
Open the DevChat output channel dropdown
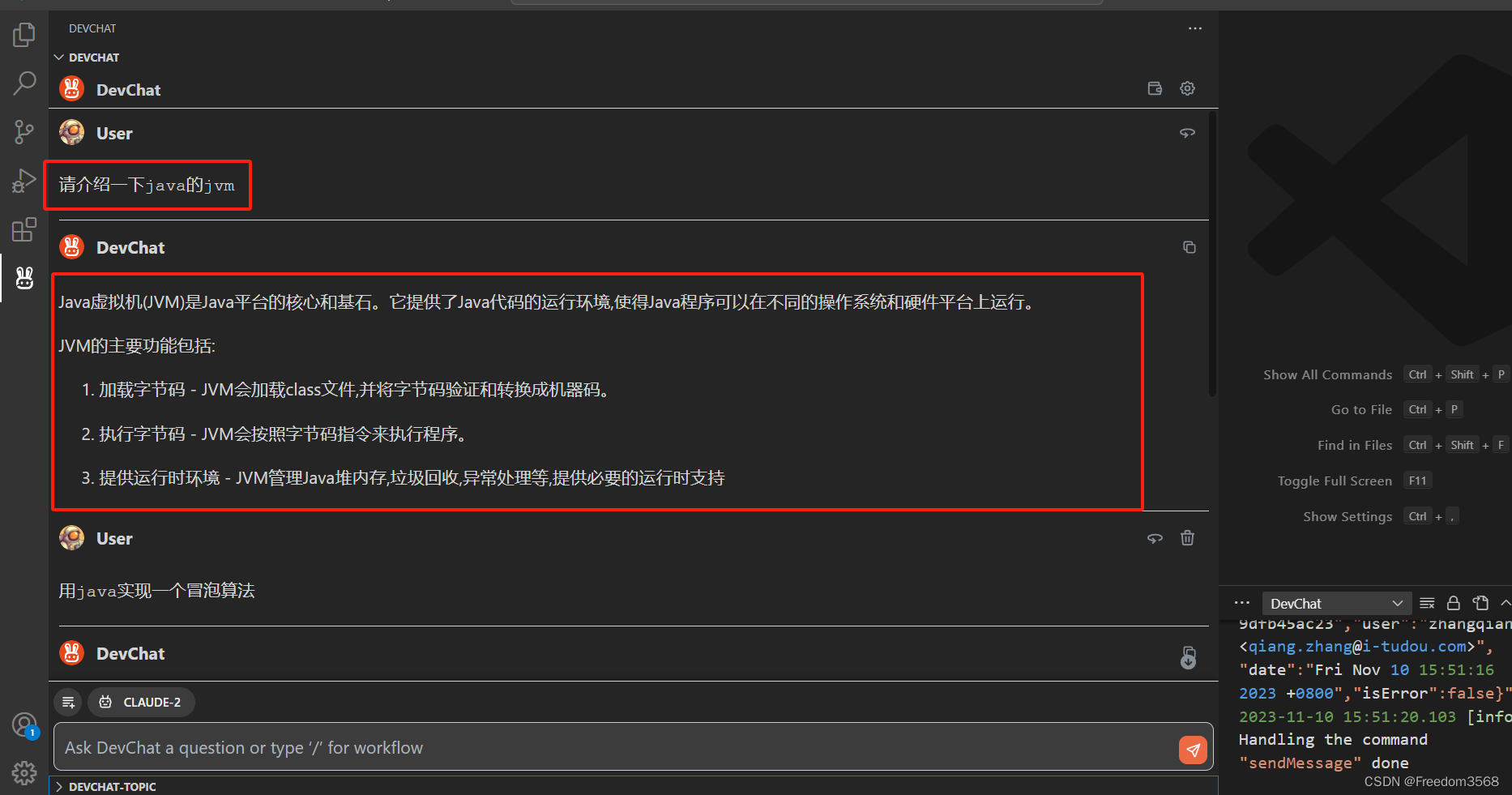1336,604
